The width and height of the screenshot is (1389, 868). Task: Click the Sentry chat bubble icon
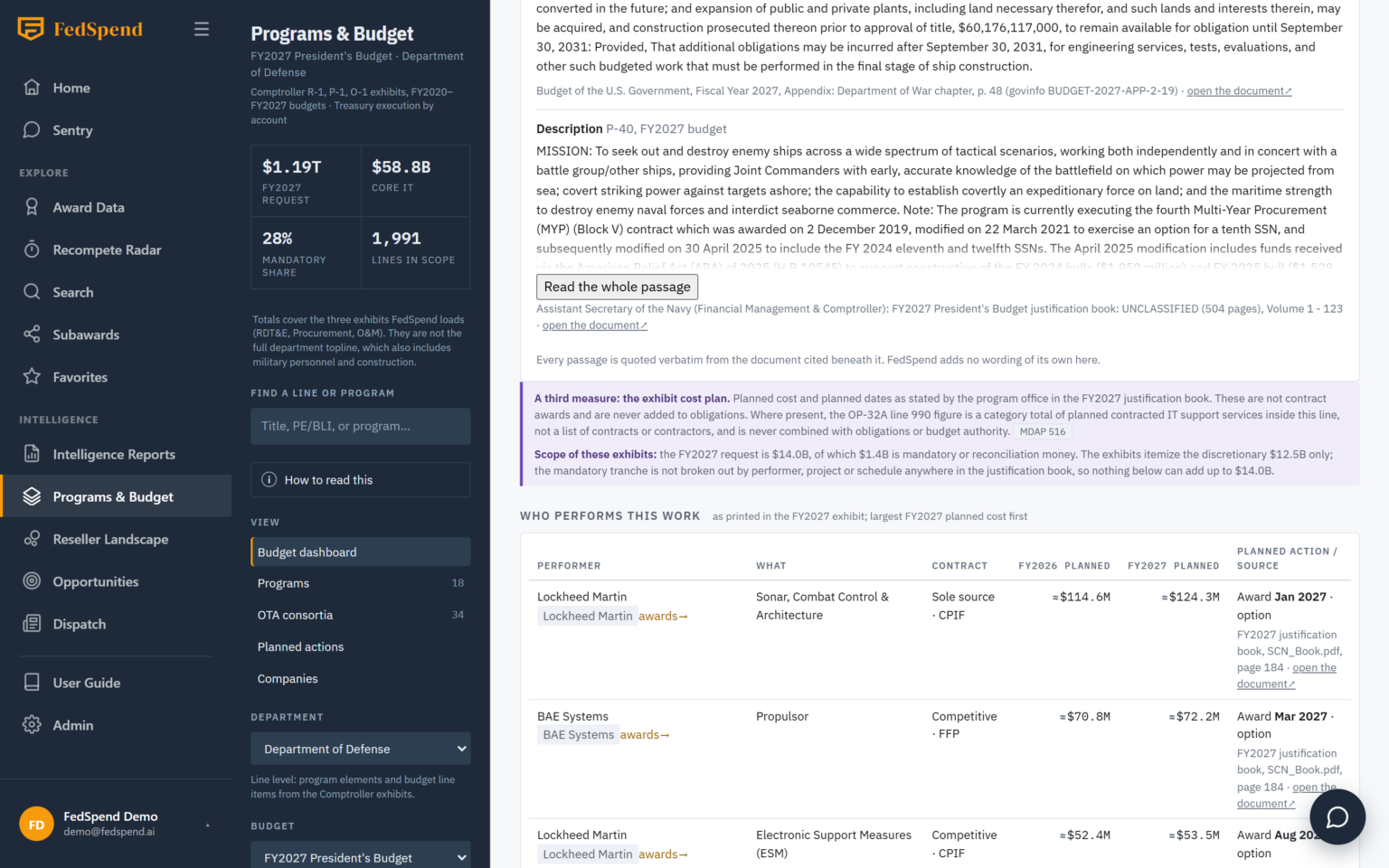click(32, 130)
